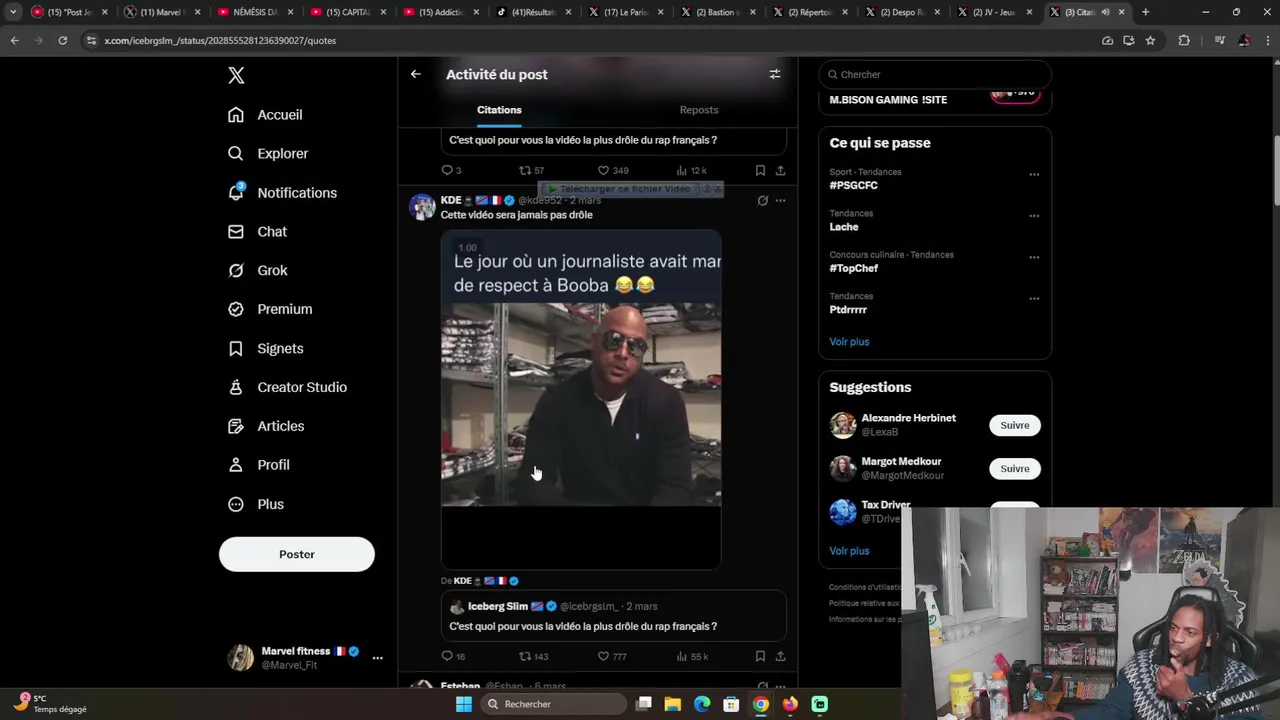1280x720 pixels.
Task: Bookmark the KDE post with 777 likes
Action: coord(760,656)
